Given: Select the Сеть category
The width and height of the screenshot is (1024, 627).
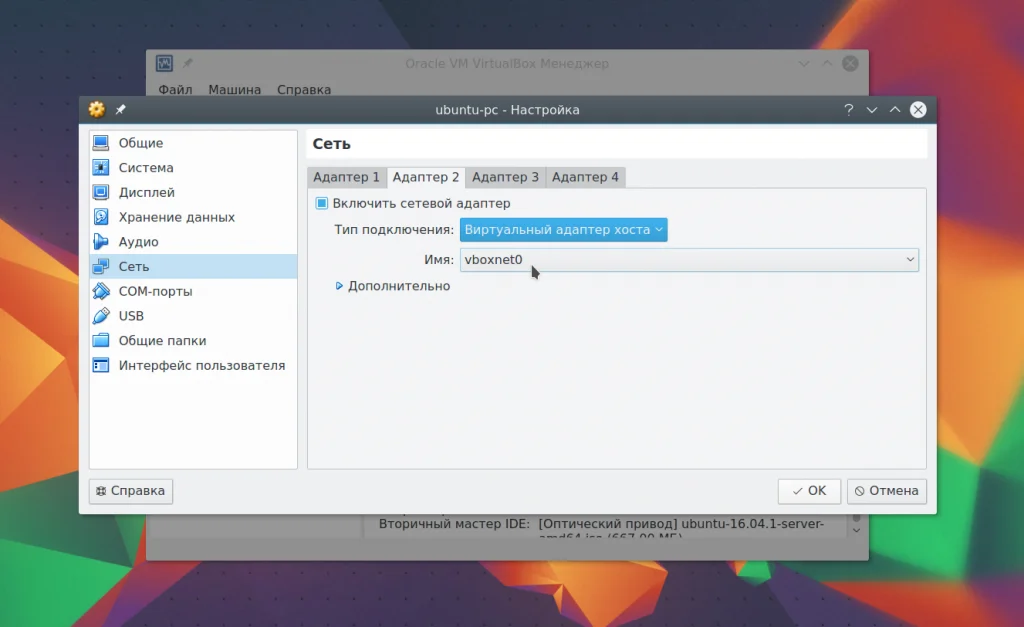Looking at the screenshot, I should click(x=193, y=266).
